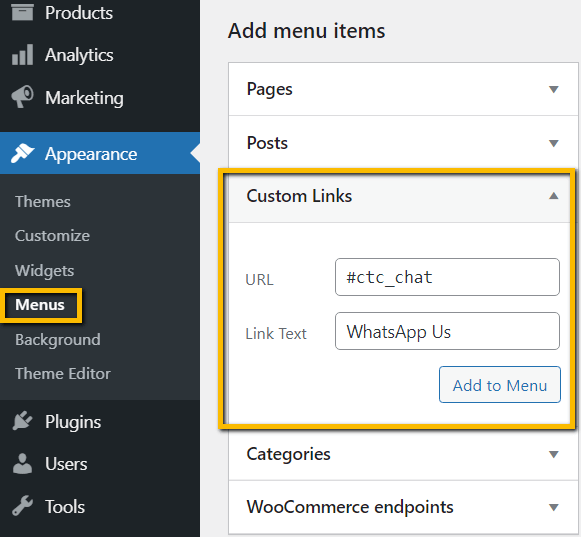581x537 pixels.
Task: Expand the WooCommerce endpoints section arrow
Action: 553,507
